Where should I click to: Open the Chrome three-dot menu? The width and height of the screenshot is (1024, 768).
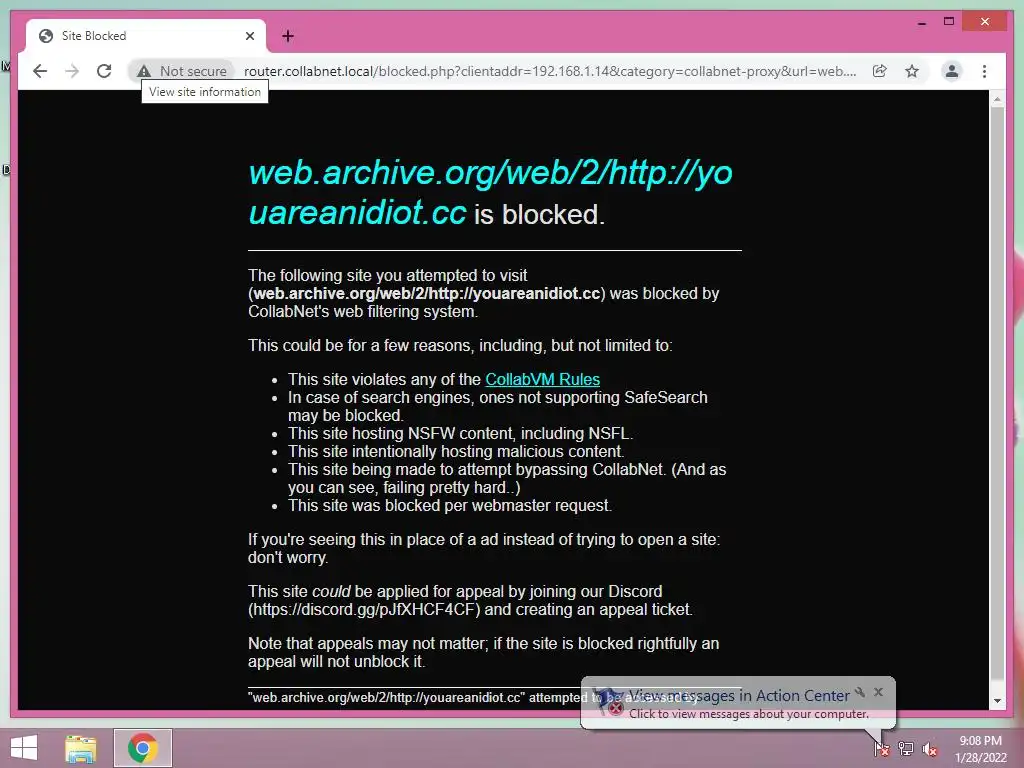click(x=984, y=71)
